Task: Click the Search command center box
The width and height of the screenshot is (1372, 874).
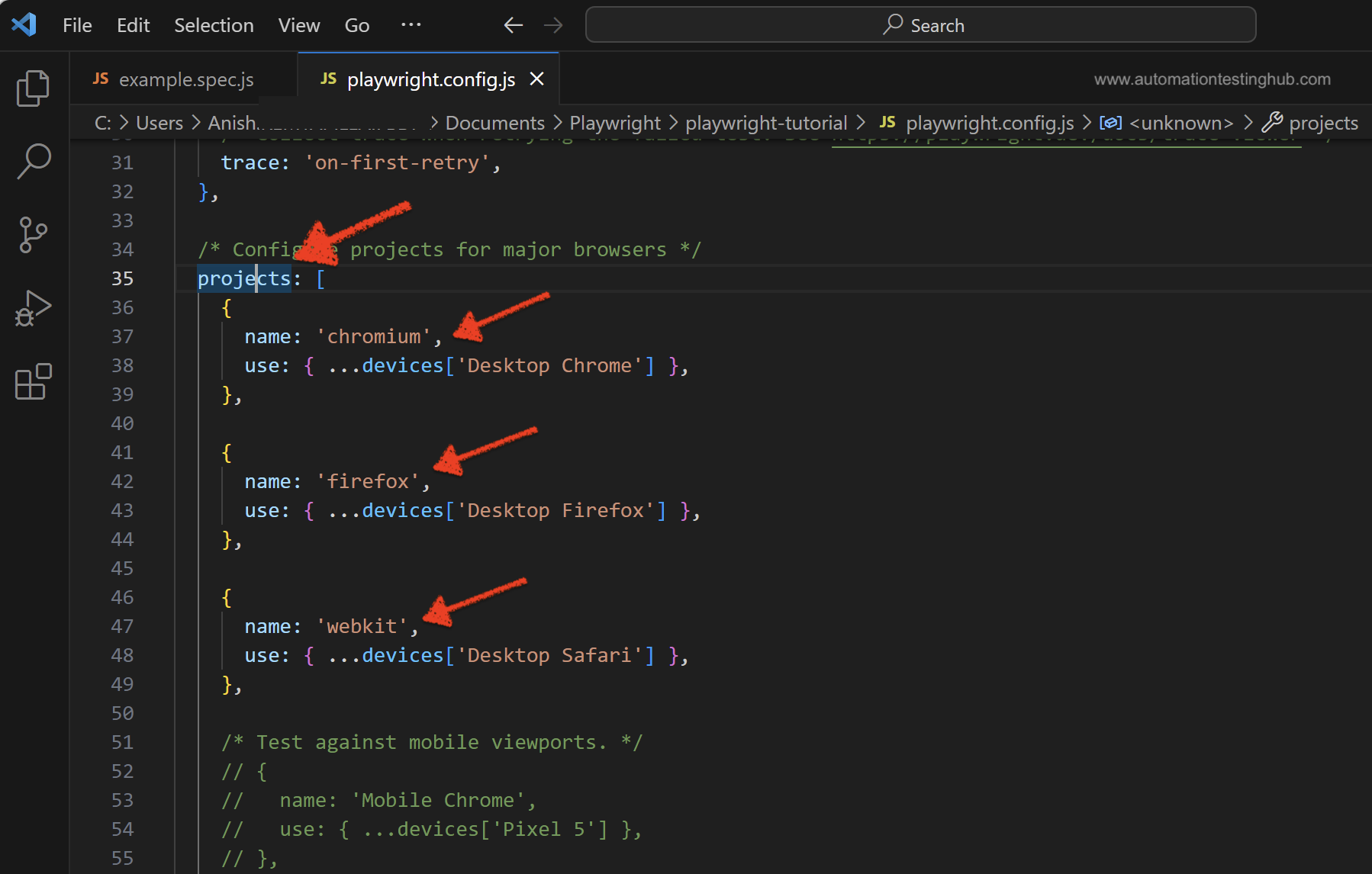Action: tap(920, 25)
